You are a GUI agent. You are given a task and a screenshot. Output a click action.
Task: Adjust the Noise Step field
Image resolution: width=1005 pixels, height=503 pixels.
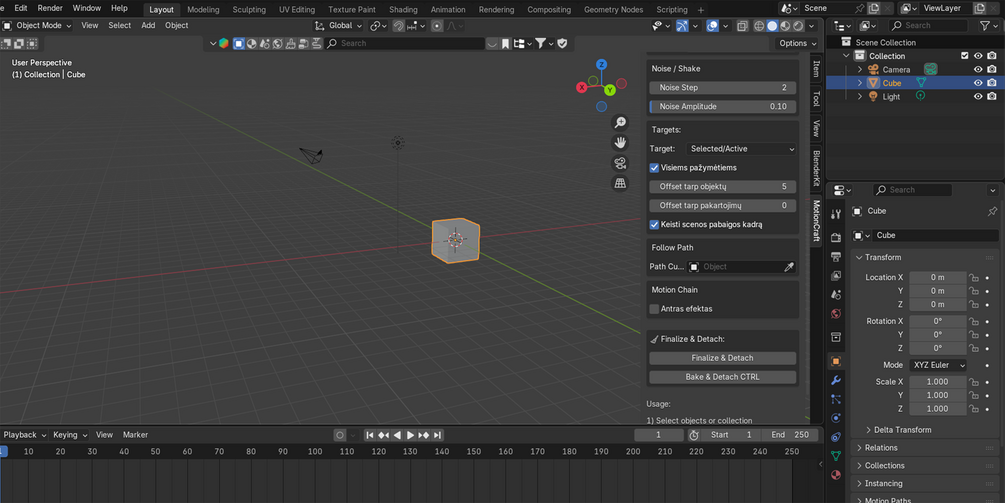click(x=722, y=88)
